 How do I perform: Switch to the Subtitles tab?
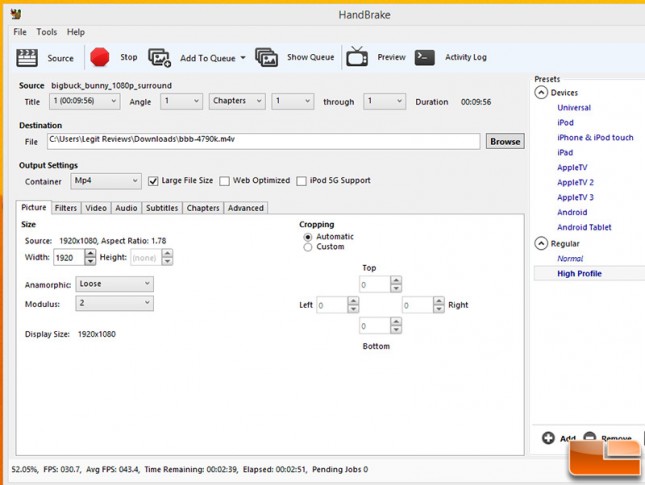pyautogui.click(x=162, y=208)
